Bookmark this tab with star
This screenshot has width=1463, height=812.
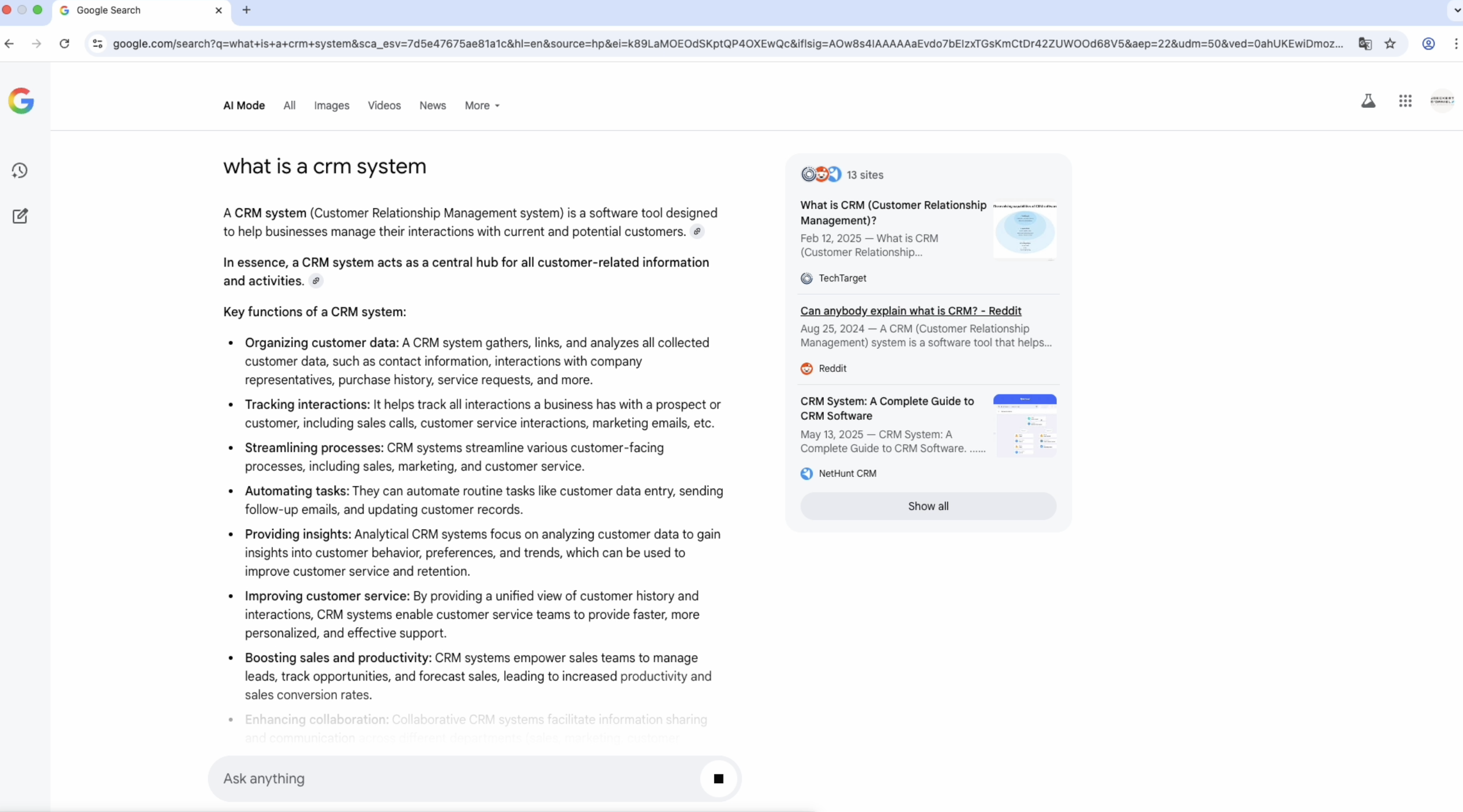[x=1390, y=44]
